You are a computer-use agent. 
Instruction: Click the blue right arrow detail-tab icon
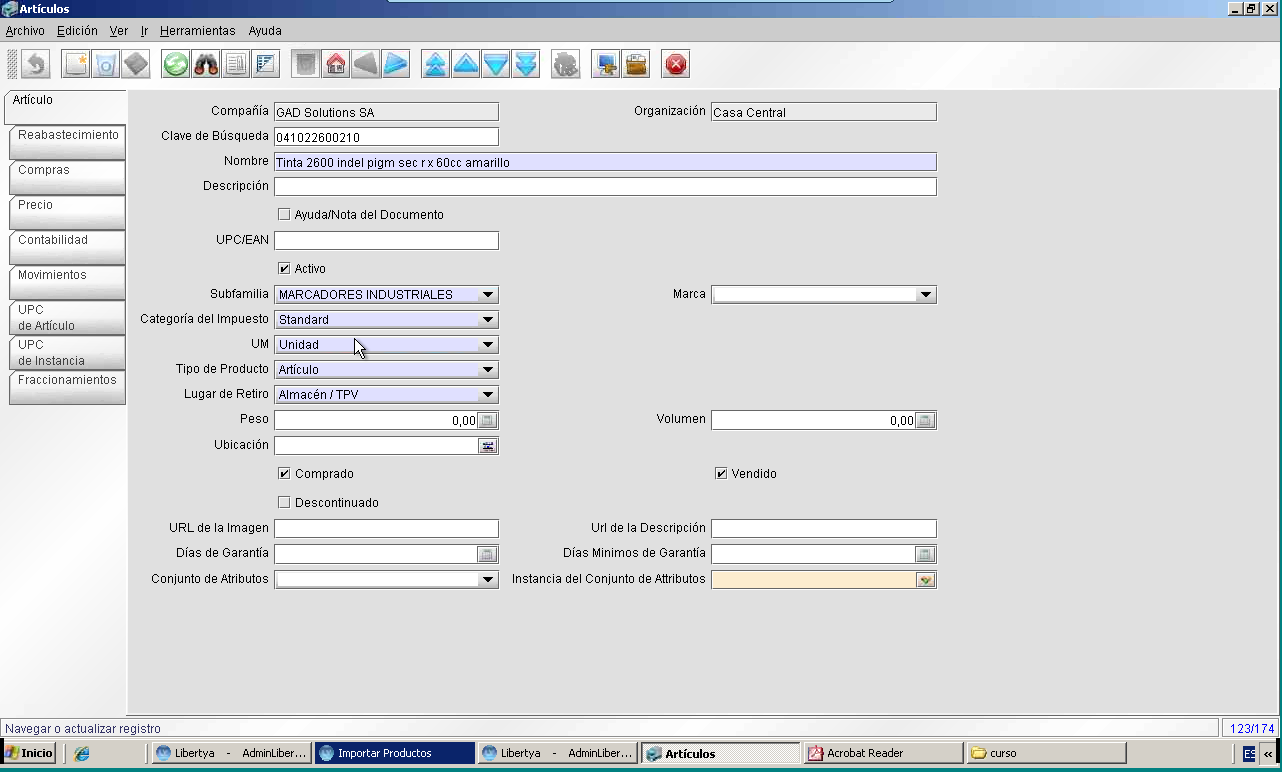[396, 65]
